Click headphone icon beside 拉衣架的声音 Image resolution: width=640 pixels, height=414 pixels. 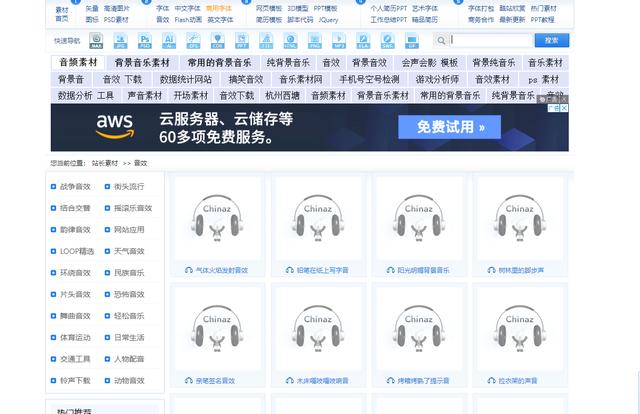pyautogui.click(x=491, y=381)
